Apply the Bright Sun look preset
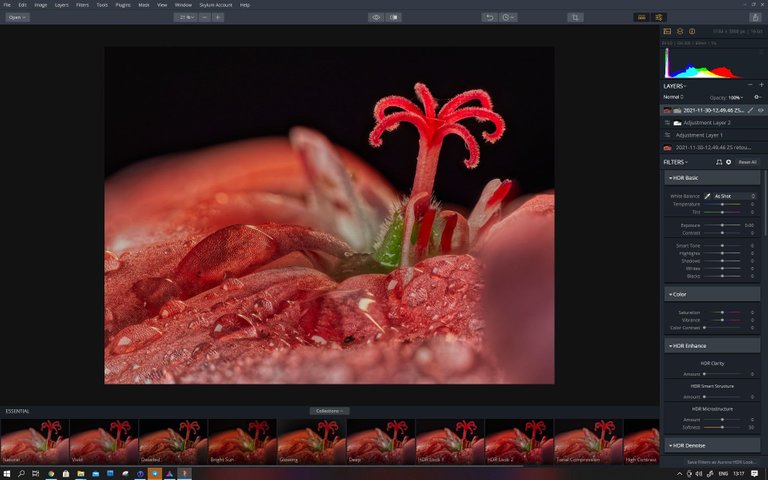The height and width of the screenshot is (480, 768). [x=242, y=441]
